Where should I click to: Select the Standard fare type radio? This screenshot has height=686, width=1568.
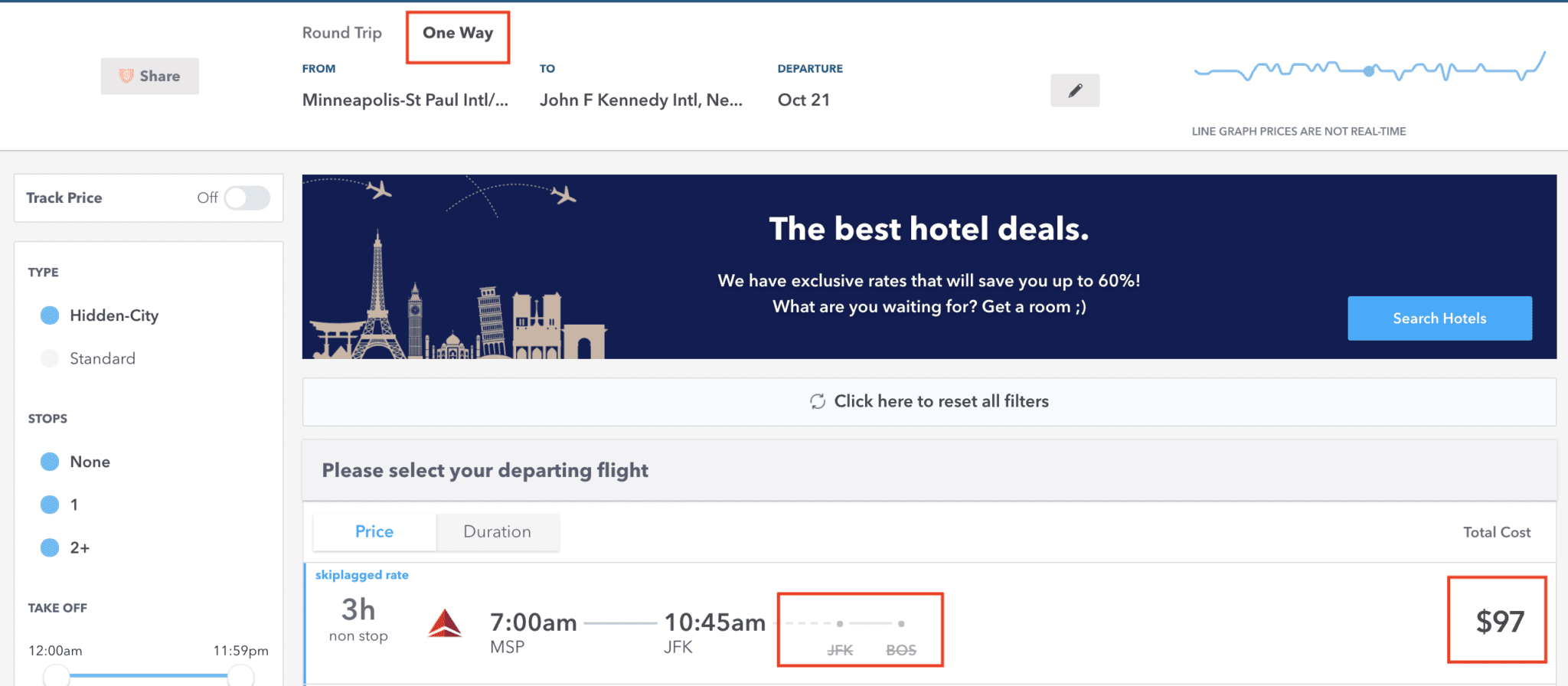point(49,358)
